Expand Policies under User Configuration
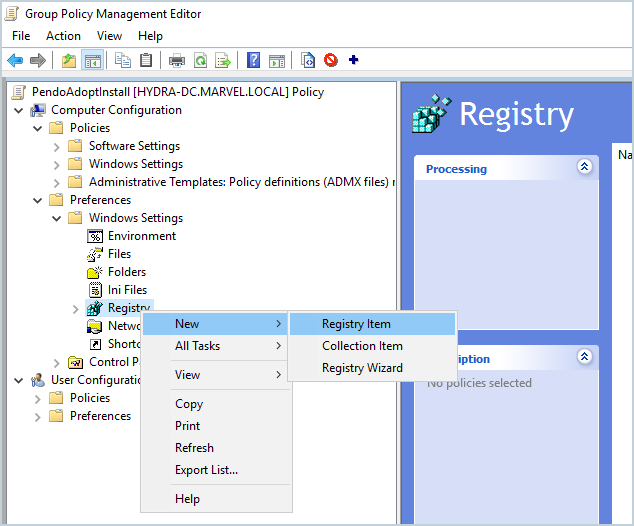634x526 pixels. 38,399
